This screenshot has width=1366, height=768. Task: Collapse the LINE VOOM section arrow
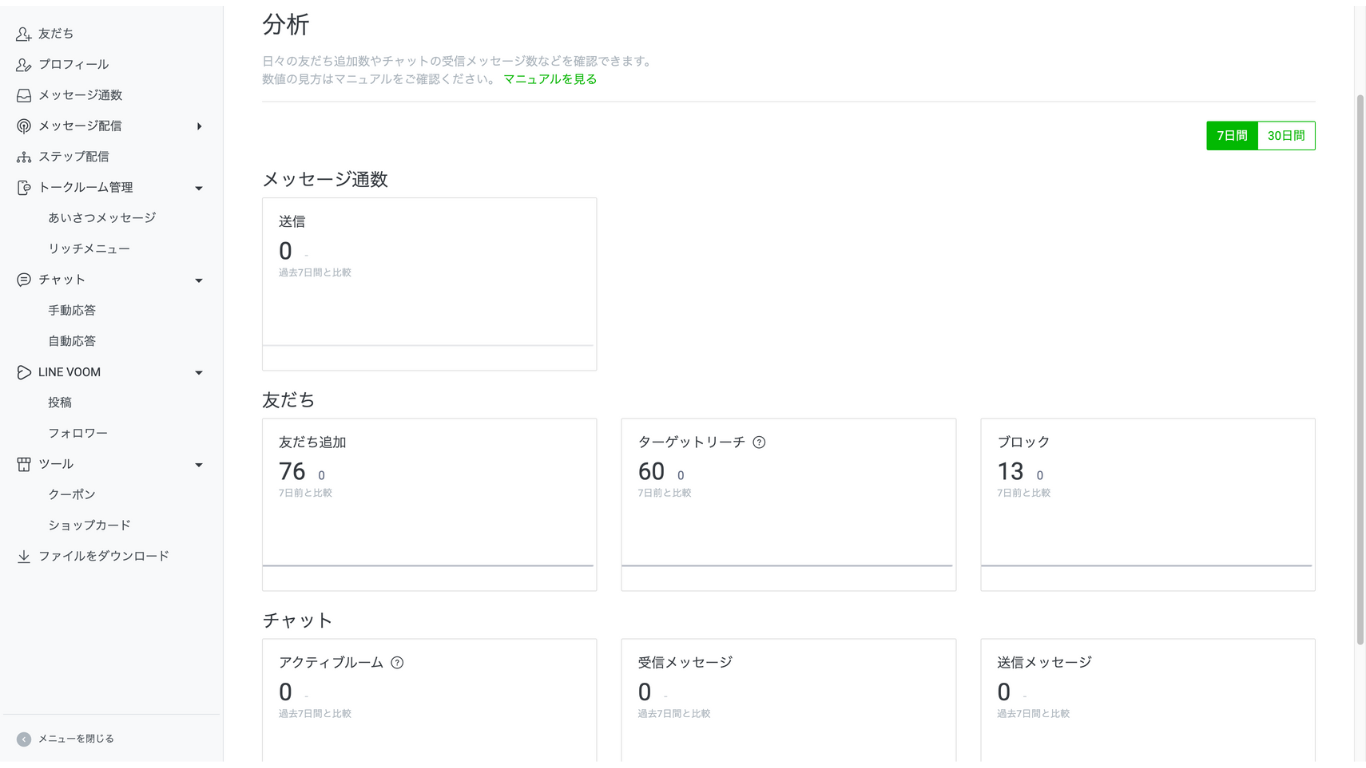click(199, 373)
